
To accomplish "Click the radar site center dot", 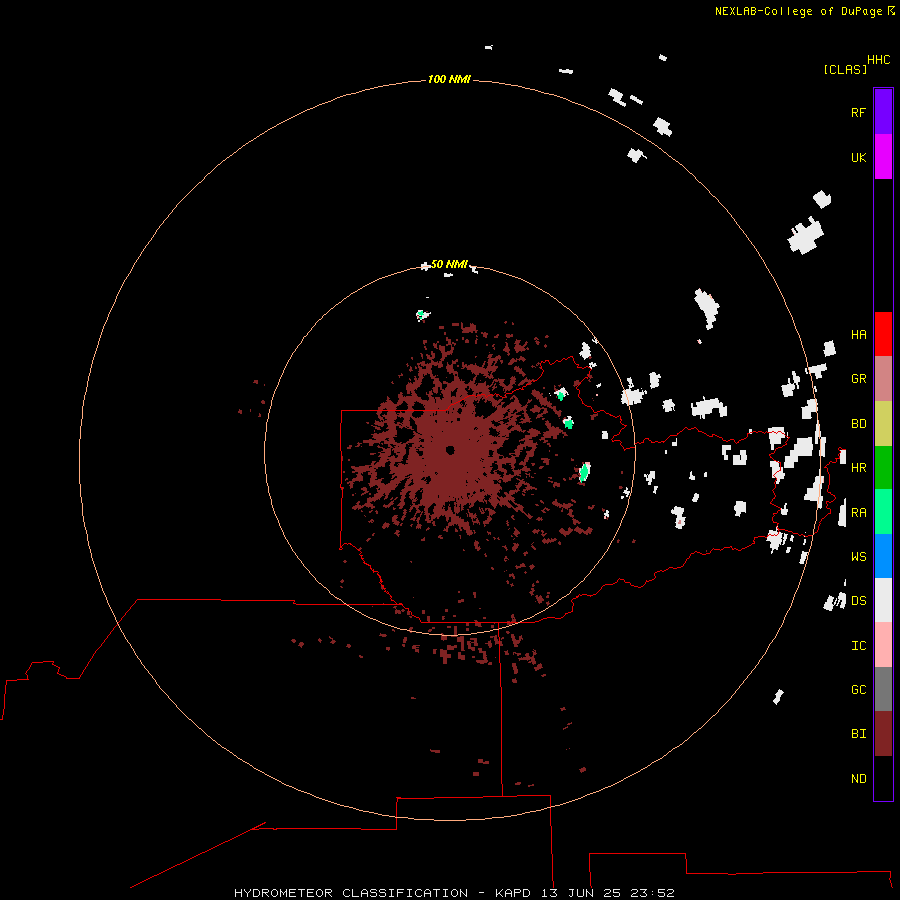I will click(450, 450).
